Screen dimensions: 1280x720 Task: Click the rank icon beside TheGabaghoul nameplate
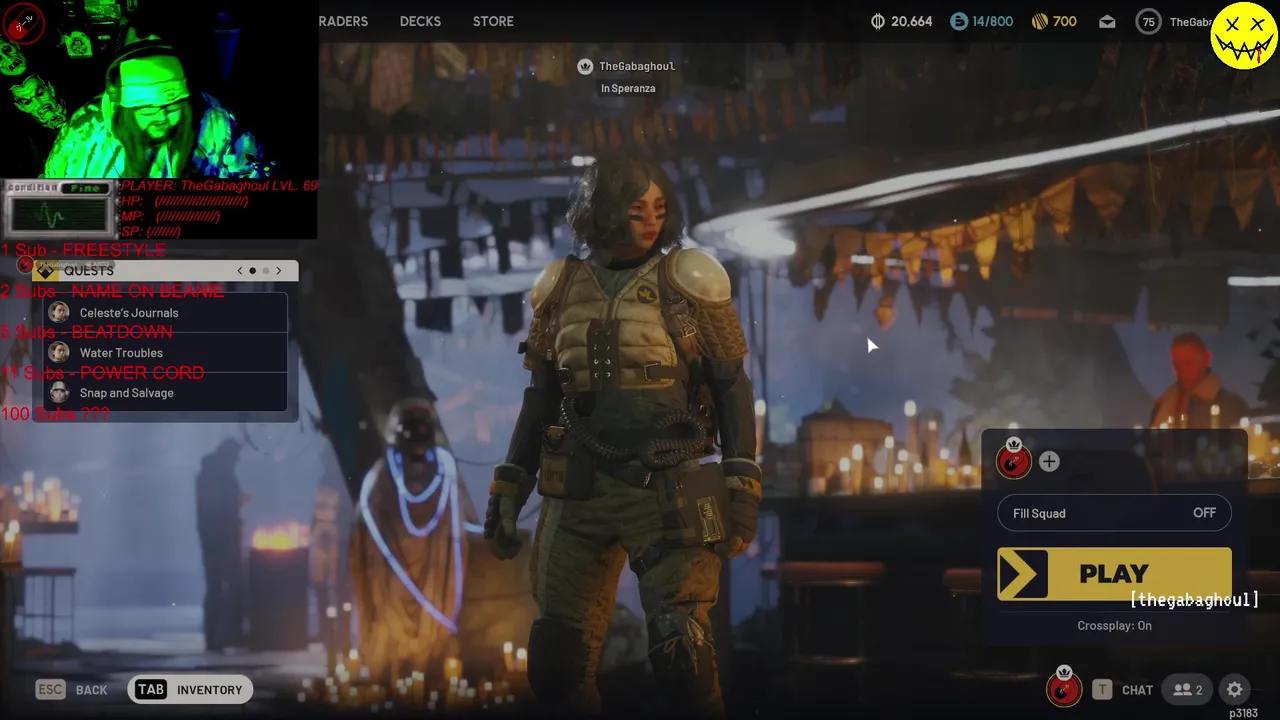585,66
